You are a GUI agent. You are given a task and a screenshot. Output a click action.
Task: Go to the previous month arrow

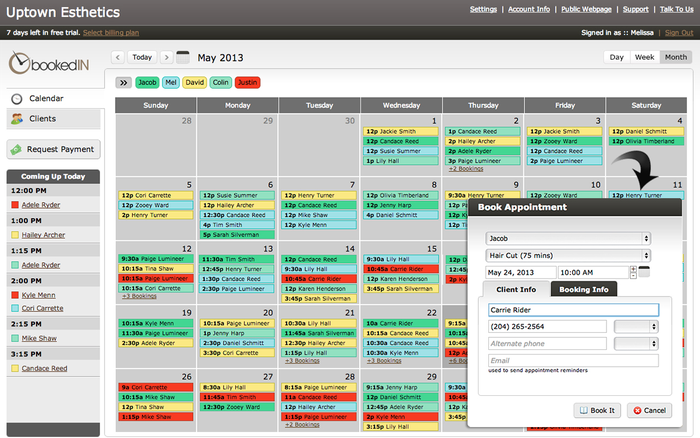[117, 58]
